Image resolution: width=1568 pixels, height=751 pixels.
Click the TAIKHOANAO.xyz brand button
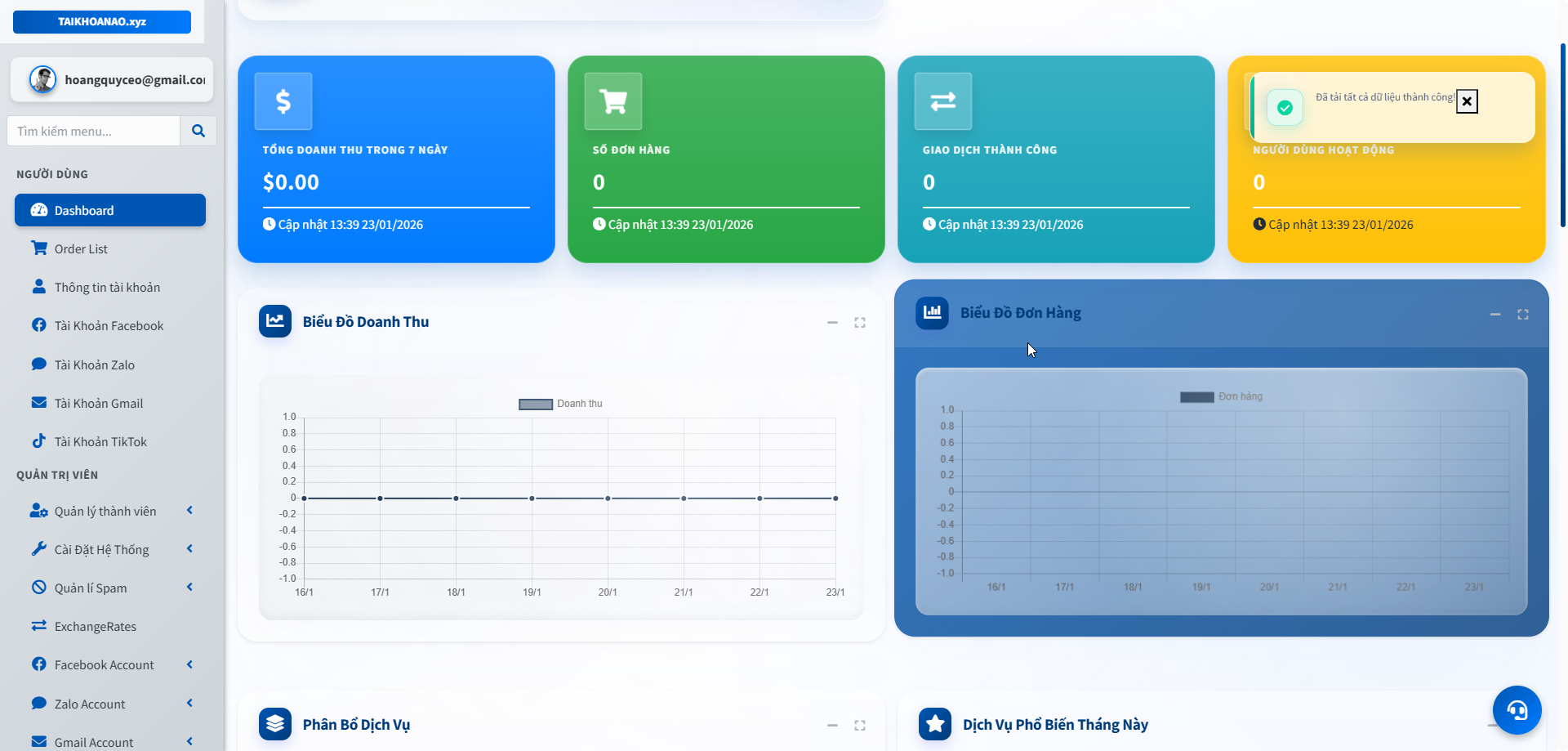click(102, 22)
